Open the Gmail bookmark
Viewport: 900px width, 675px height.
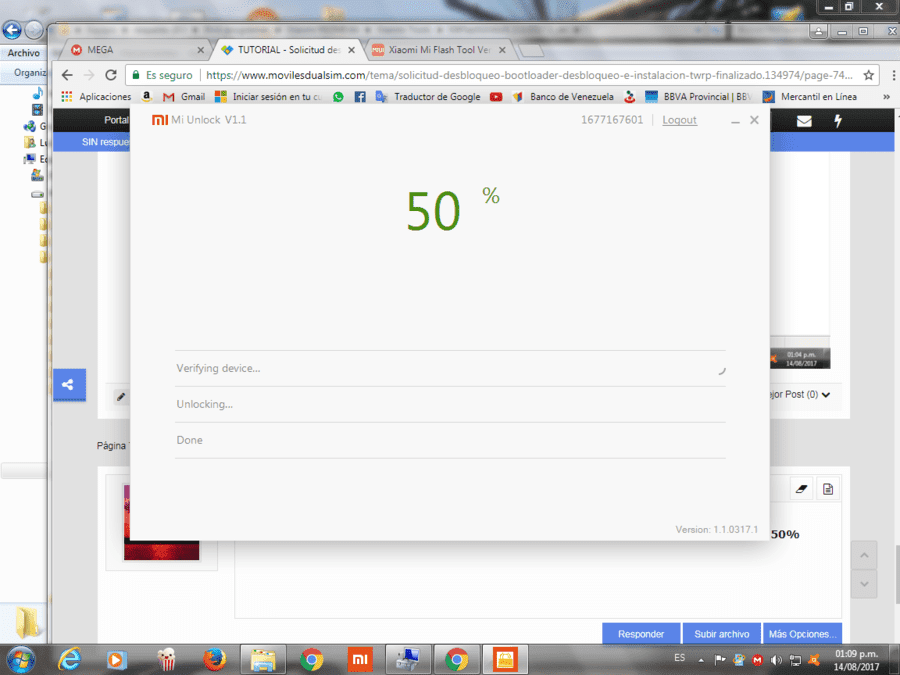tap(184, 96)
